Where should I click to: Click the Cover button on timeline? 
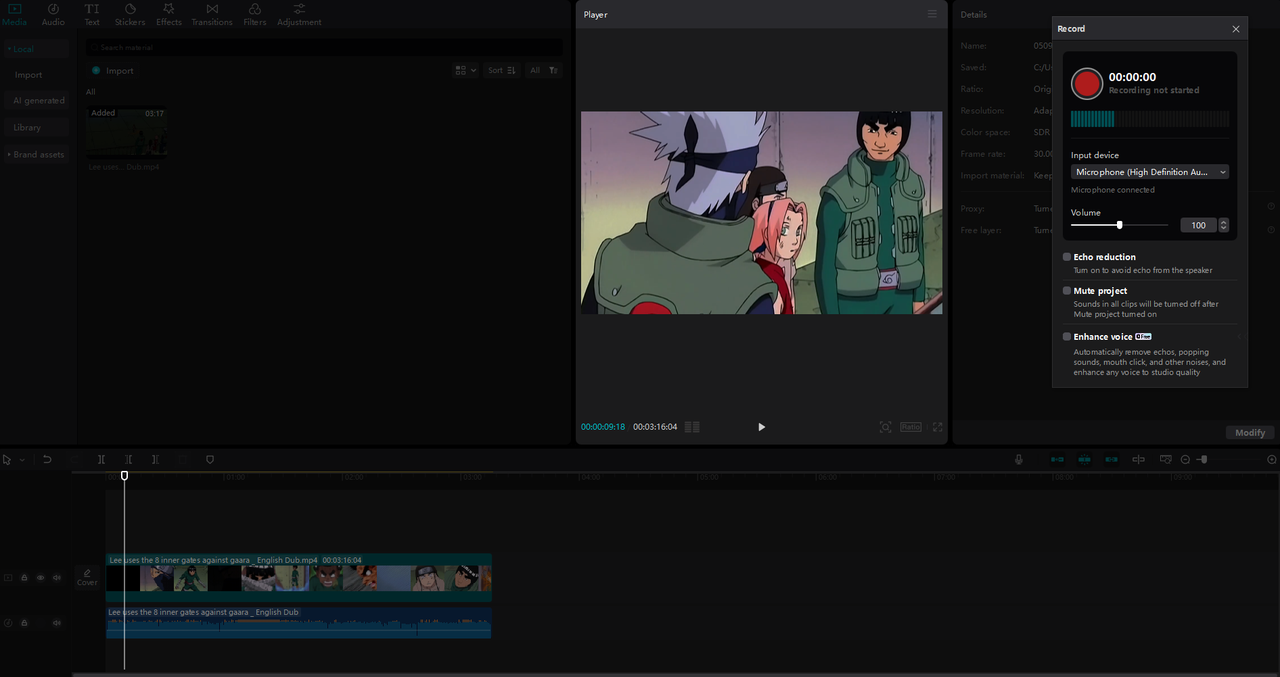[x=87, y=578]
